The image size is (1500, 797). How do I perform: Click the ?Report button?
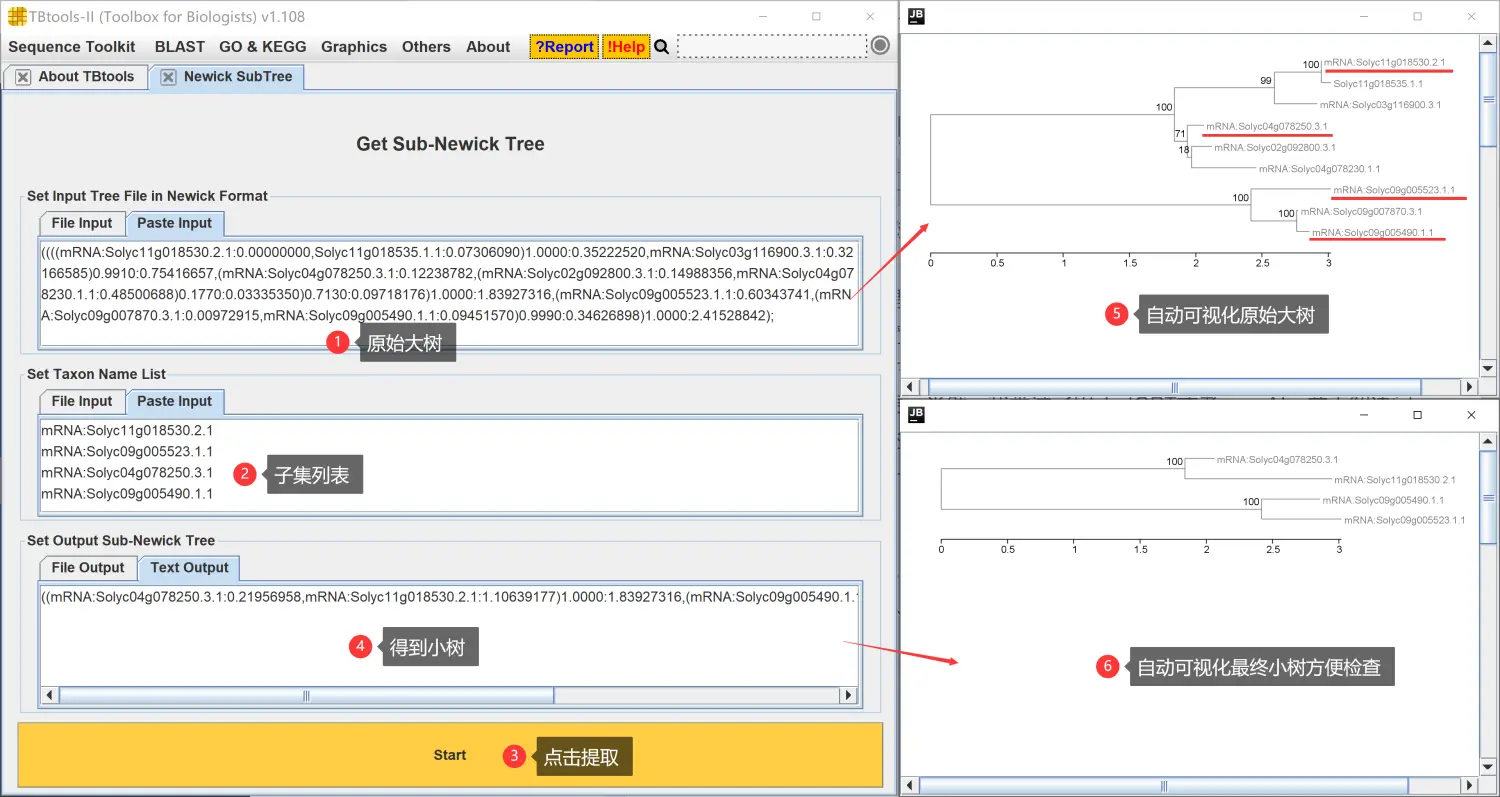pos(564,47)
